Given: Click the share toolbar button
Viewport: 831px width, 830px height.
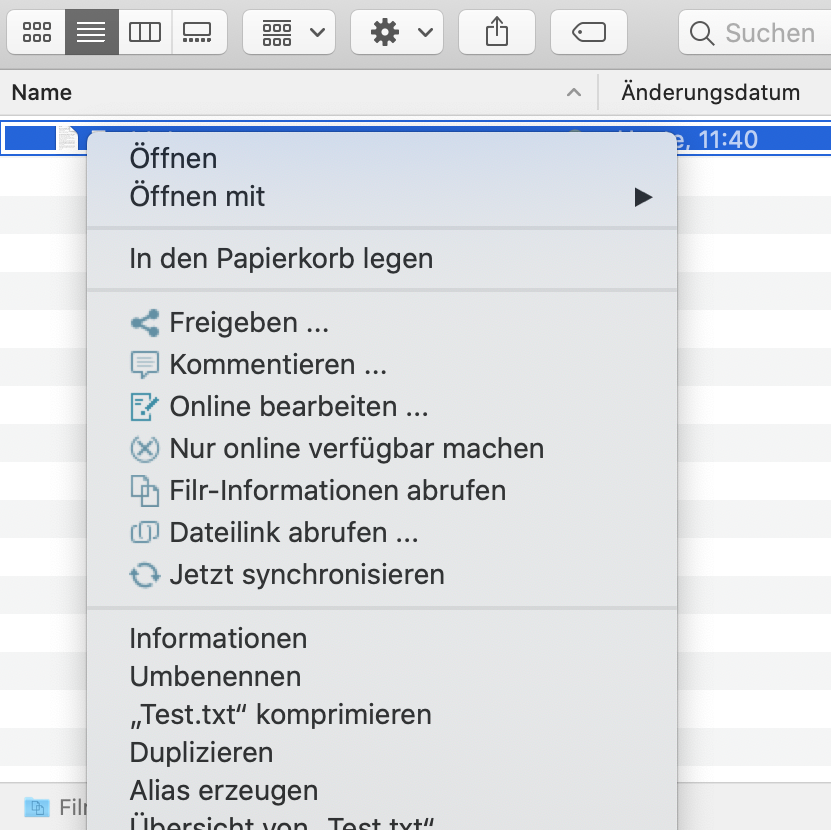Looking at the screenshot, I should pos(497,33).
